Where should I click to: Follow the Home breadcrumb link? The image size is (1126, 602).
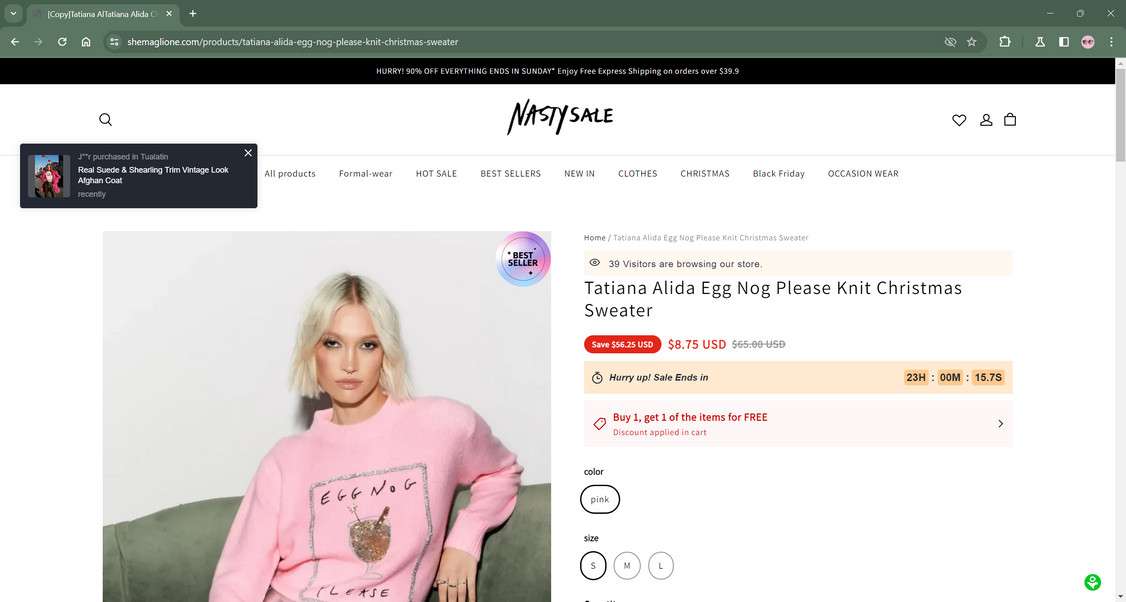(592, 237)
